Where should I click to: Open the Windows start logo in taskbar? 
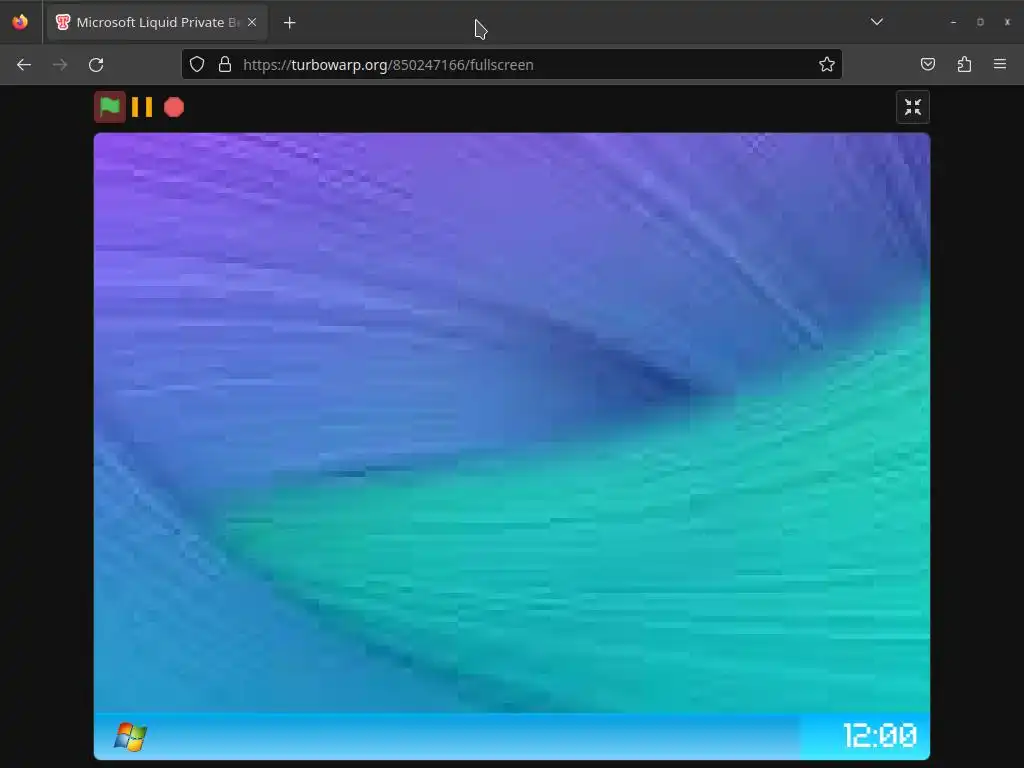(131, 737)
